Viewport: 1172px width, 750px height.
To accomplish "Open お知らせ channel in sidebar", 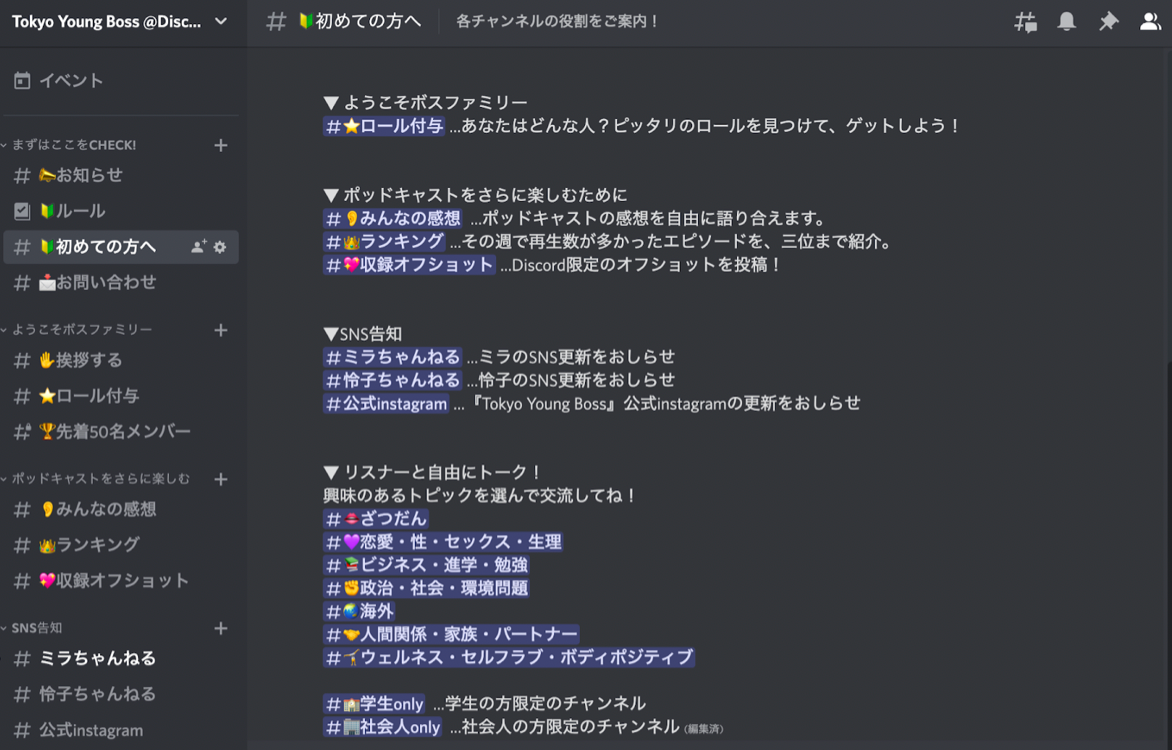I will 121,175.
